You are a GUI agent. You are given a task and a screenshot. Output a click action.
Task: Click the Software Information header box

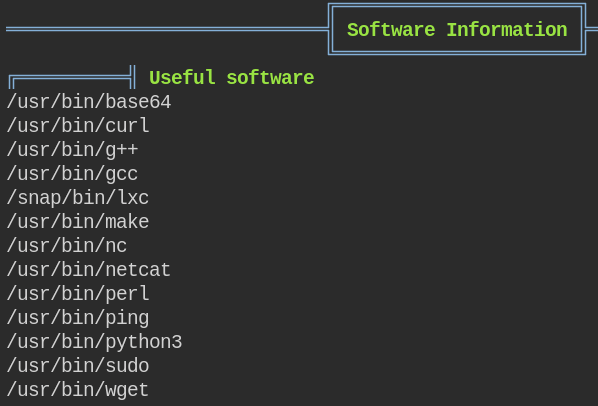pos(457,29)
